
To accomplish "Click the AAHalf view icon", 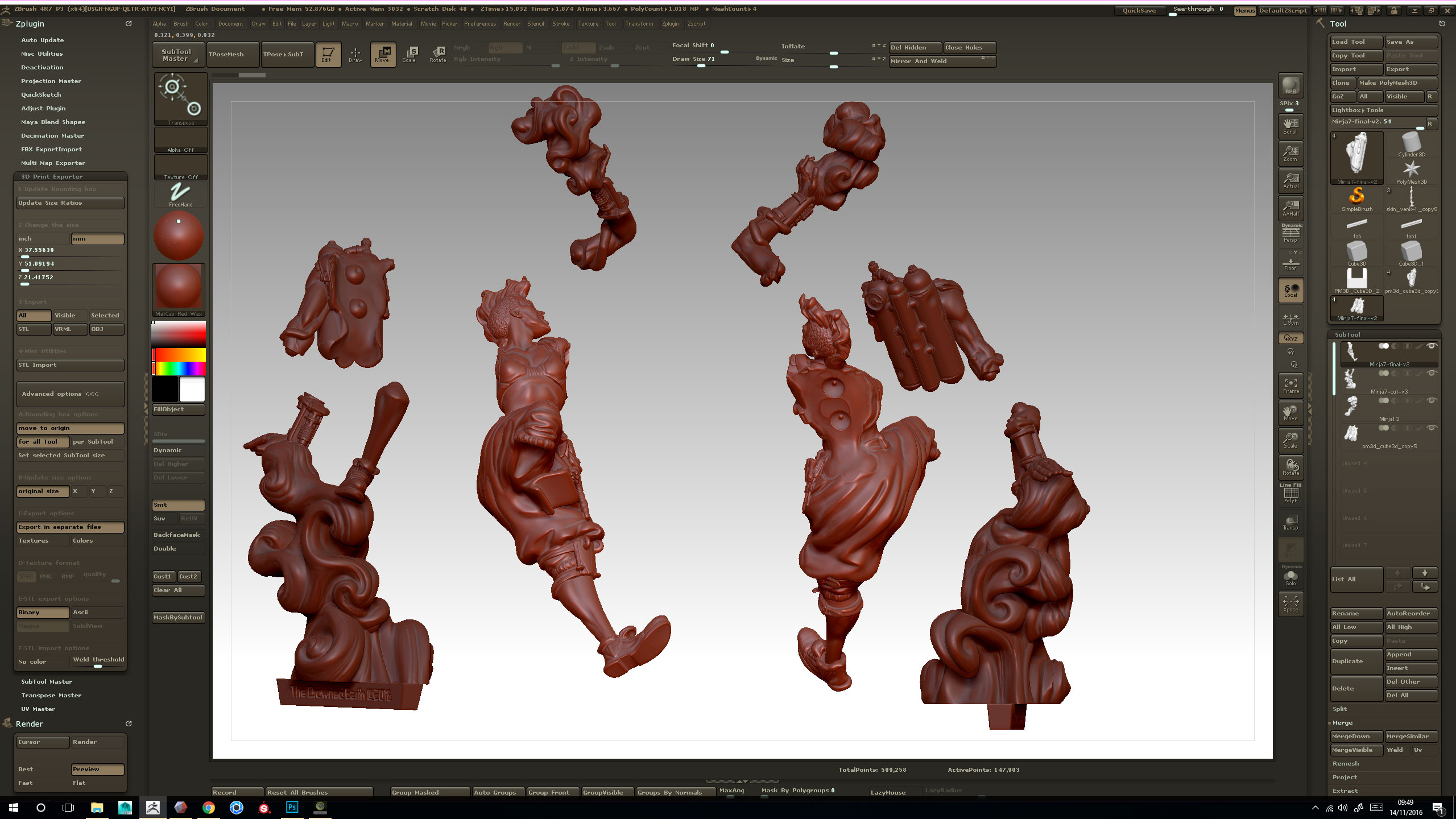I will click(1290, 208).
